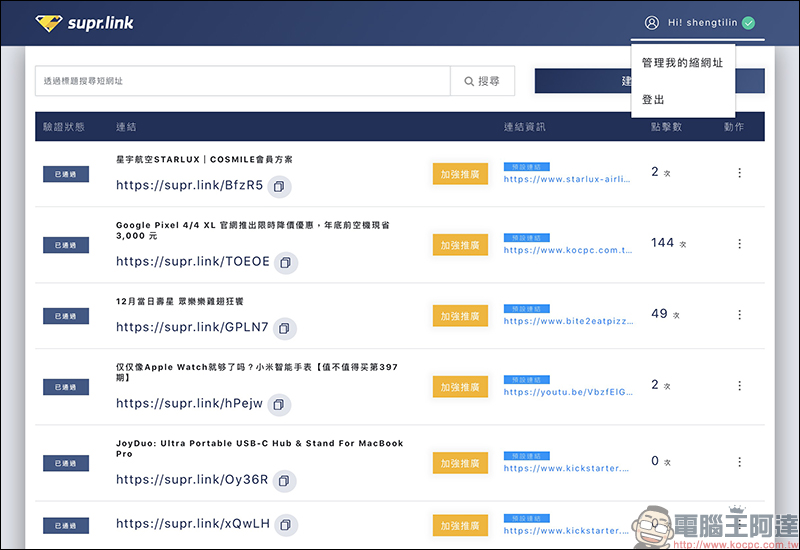Image resolution: width=800 pixels, height=550 pixels.
Task: Open actions menu for STARLUX row
Action: (739, 173)
